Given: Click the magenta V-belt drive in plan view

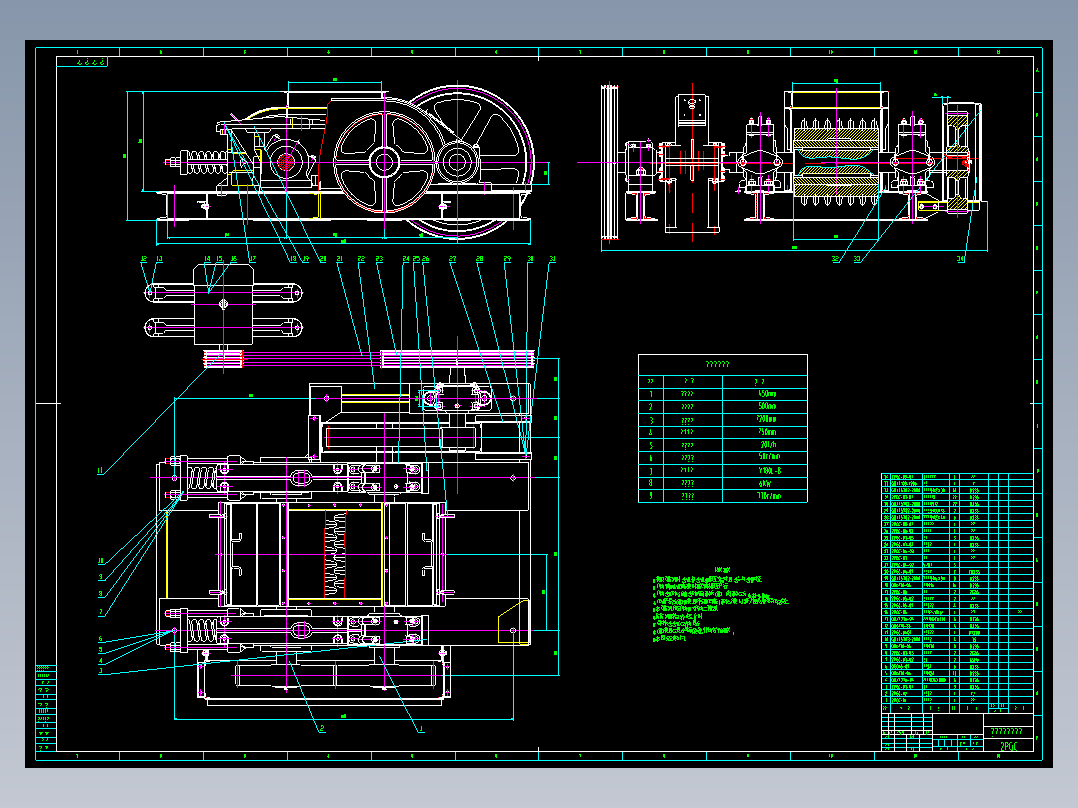Looking at the screenshot, I should point(368,358).
